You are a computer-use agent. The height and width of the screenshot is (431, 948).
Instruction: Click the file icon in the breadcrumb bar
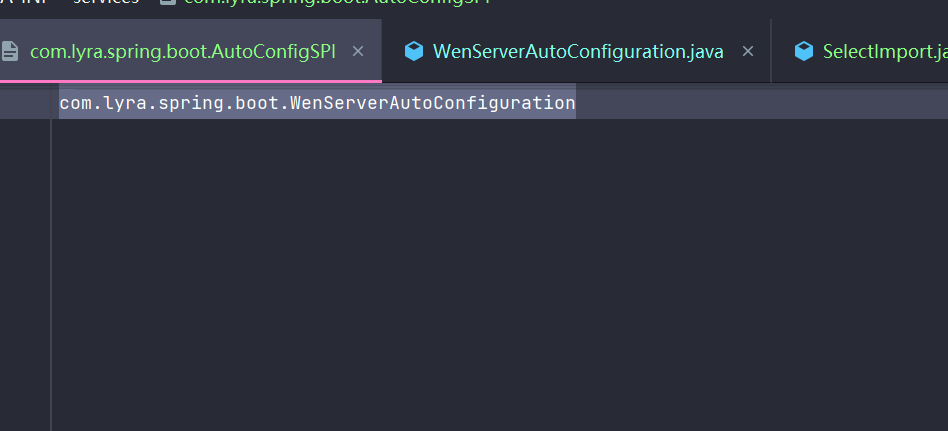[167, 2]
